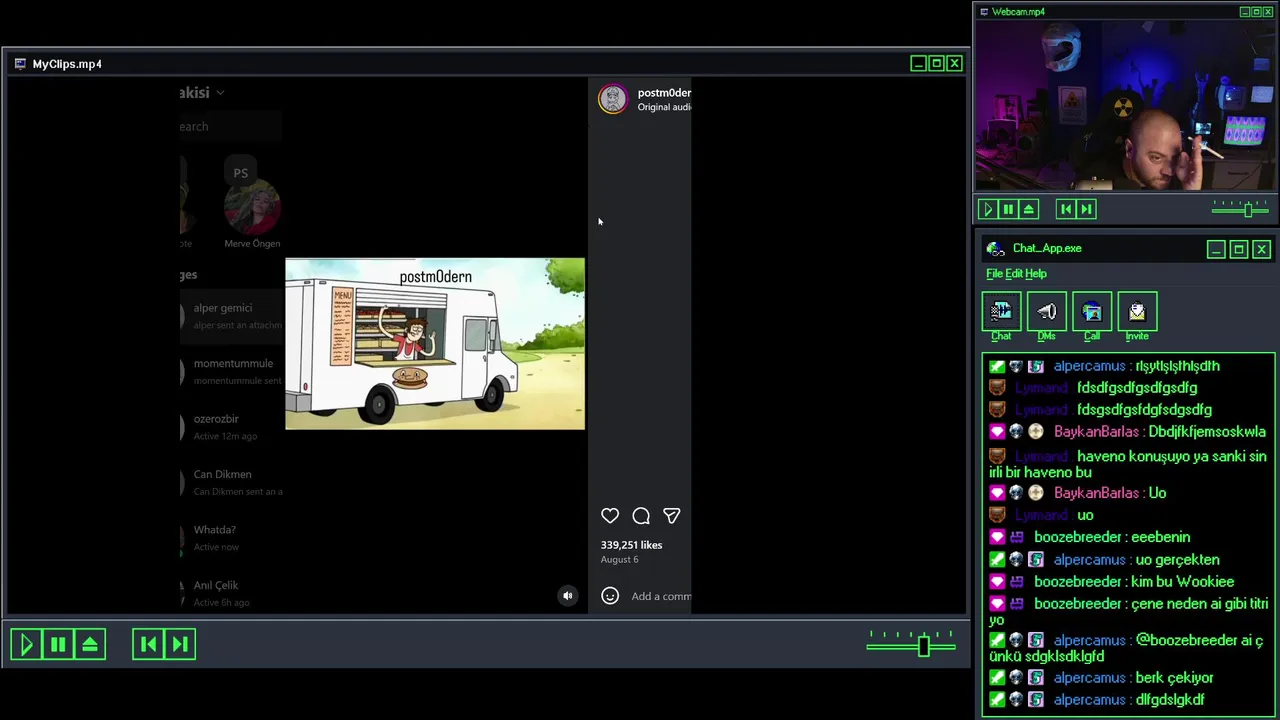Close the Webcam.mp4 window
Viewport: 1280px width, 720px height.
click(1269, 12)
